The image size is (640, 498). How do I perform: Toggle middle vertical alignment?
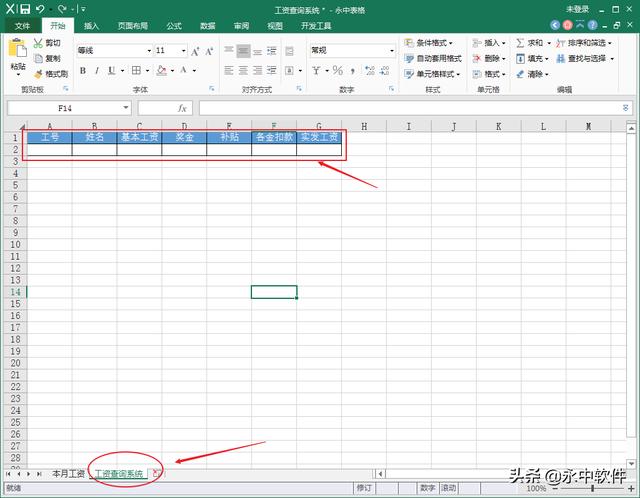[x=243, y=51]
